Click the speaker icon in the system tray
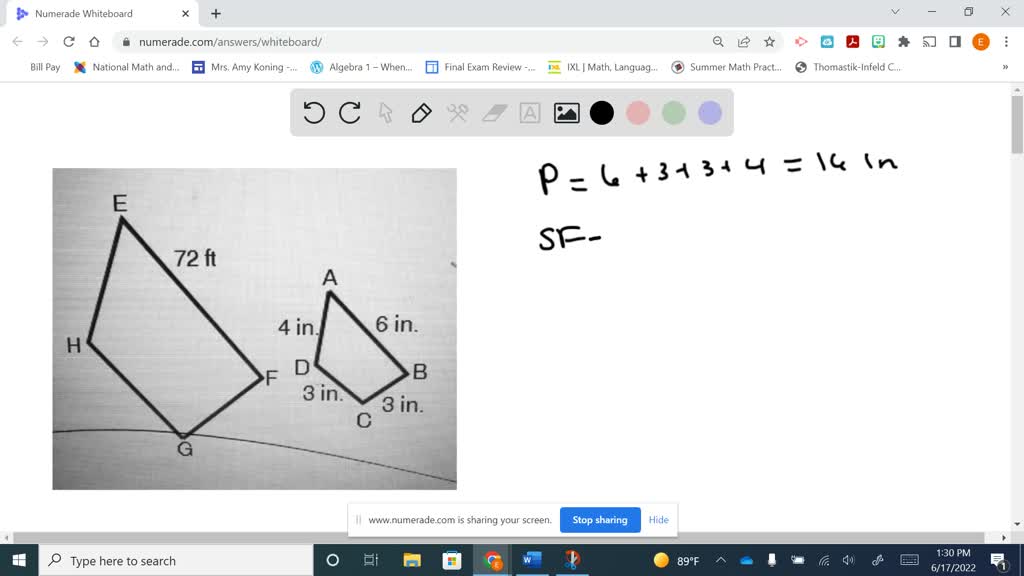This screenshot has height=576, width=1024. 848,560
